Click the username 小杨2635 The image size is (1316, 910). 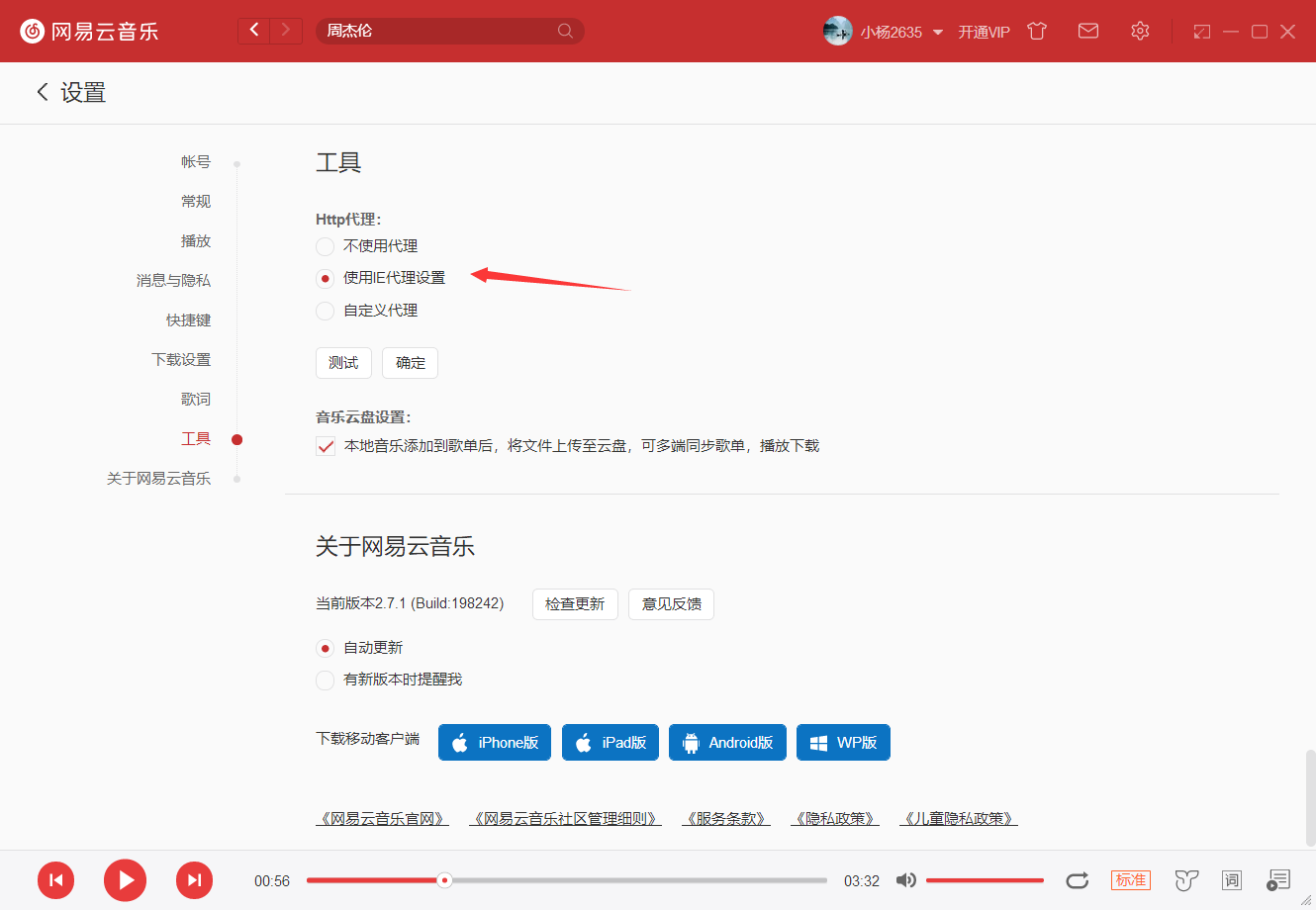click(x=891, y=32)
